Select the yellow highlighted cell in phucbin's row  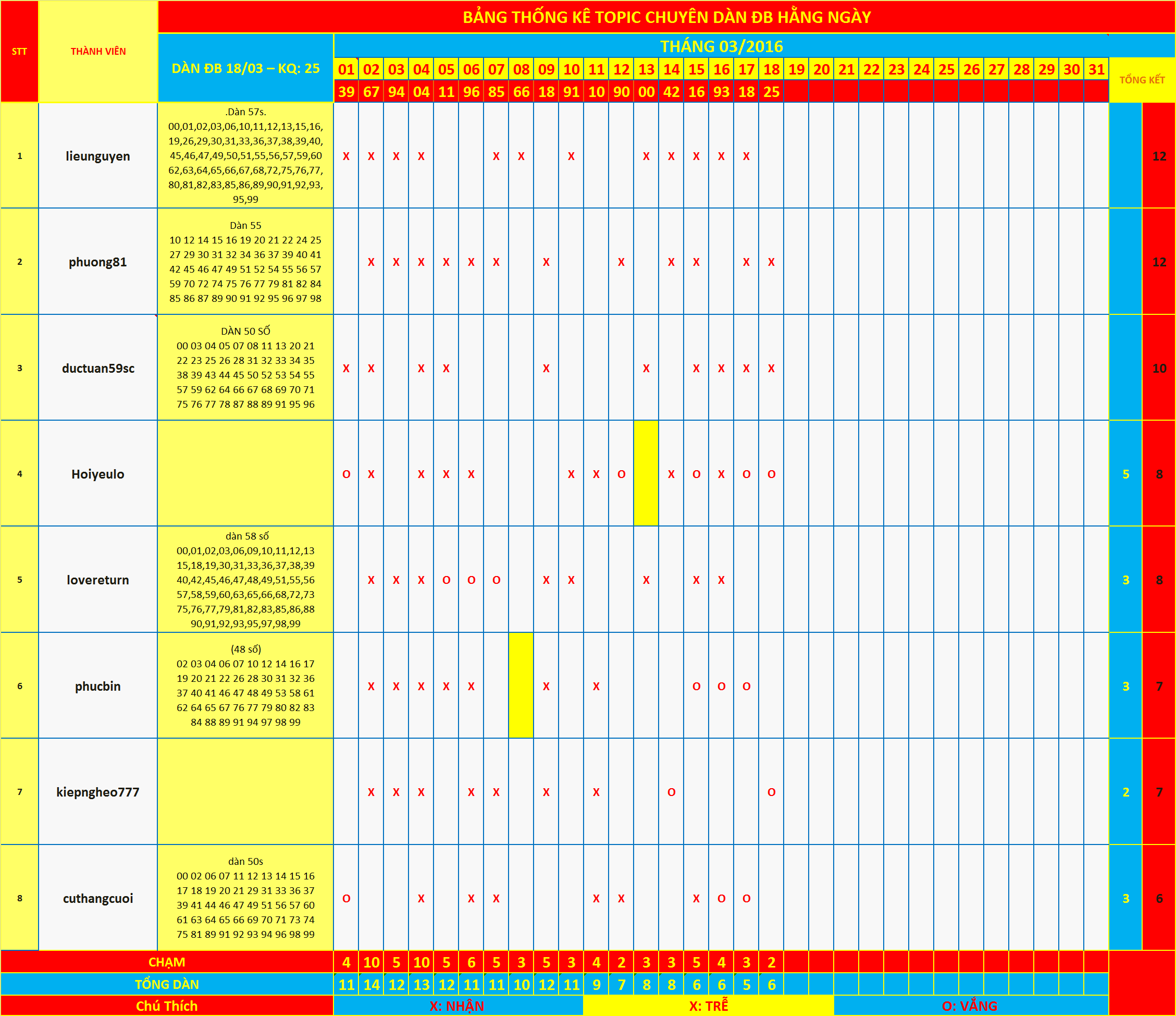(x=521, y=686)
